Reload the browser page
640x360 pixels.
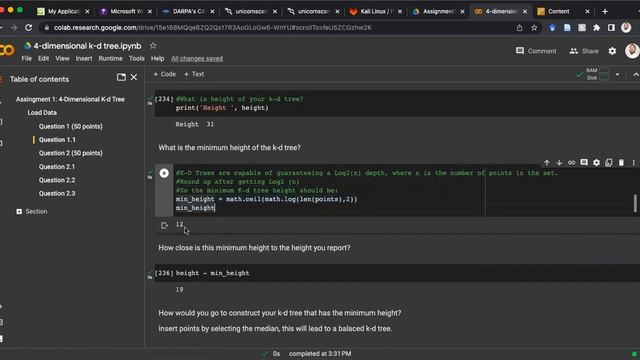pyautogui.click(x=28, y=27)
